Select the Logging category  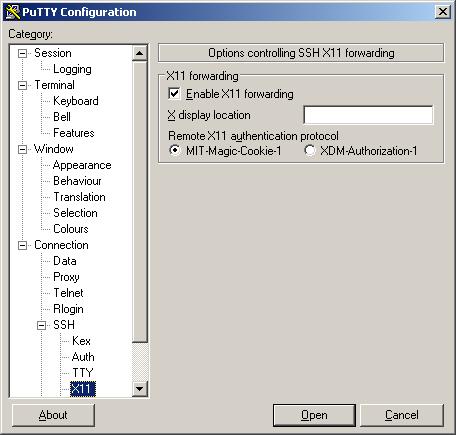[72, 69]
